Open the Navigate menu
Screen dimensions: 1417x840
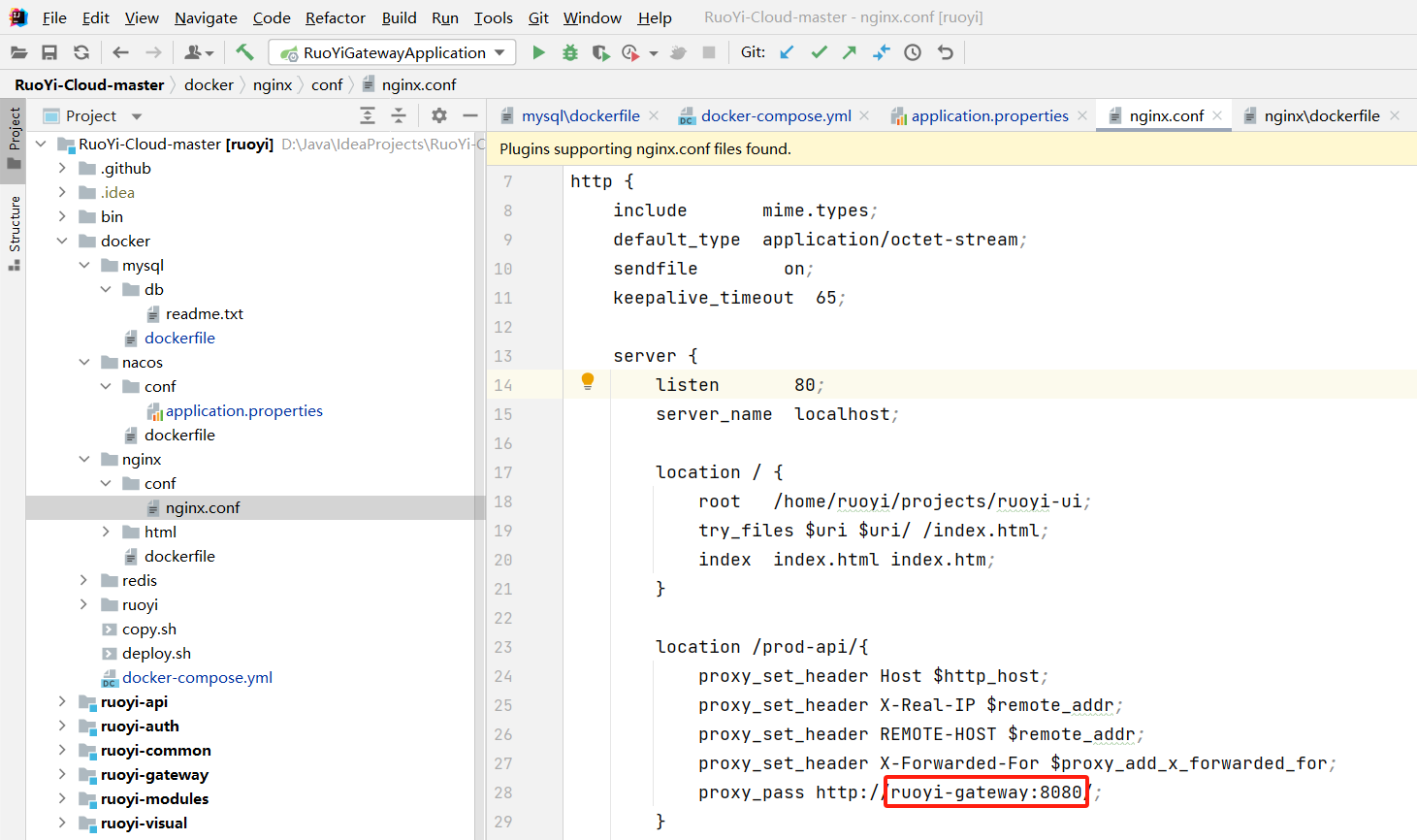(206, 17)
